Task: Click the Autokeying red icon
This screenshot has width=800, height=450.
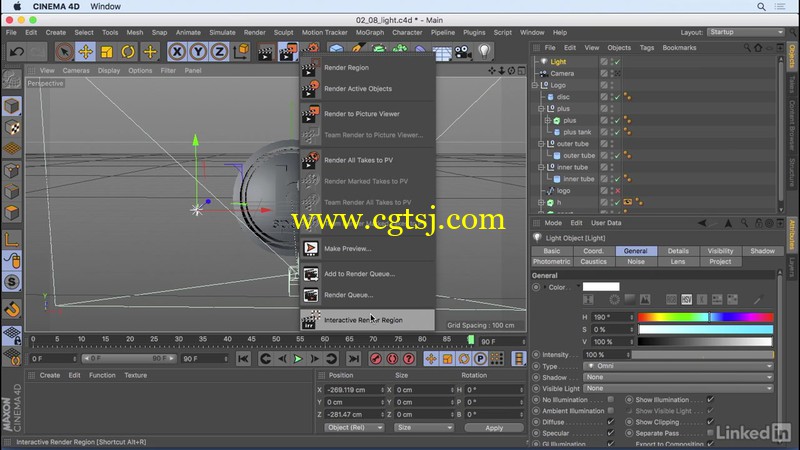Action: tap(392, 359)
